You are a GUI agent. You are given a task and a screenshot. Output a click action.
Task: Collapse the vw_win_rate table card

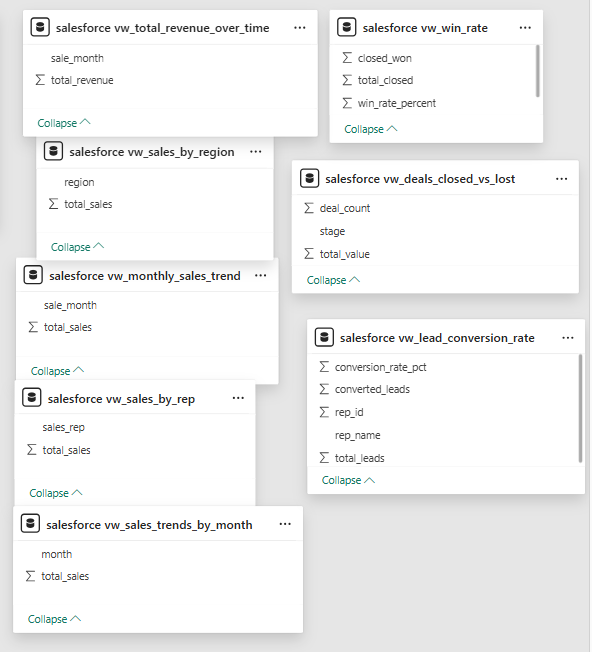coord(370,129)
